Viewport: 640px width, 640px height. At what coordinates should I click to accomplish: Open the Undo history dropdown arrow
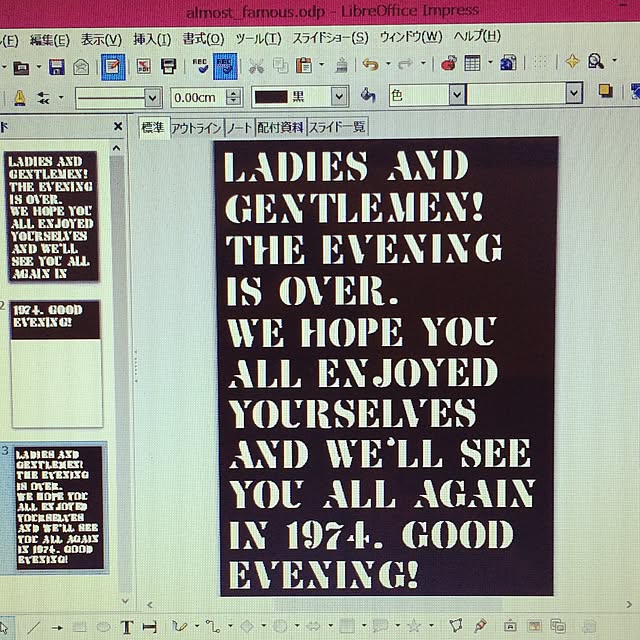coord(388,63)
